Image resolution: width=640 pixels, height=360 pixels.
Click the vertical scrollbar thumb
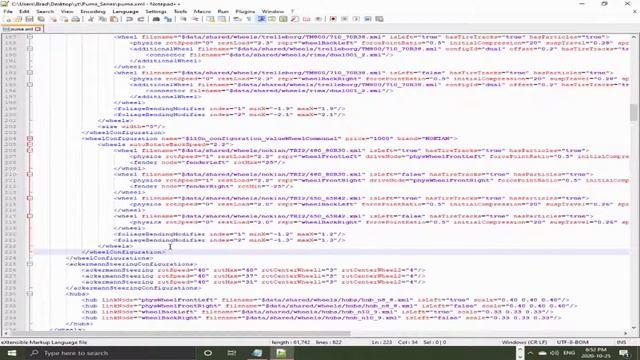click(633, 113)
